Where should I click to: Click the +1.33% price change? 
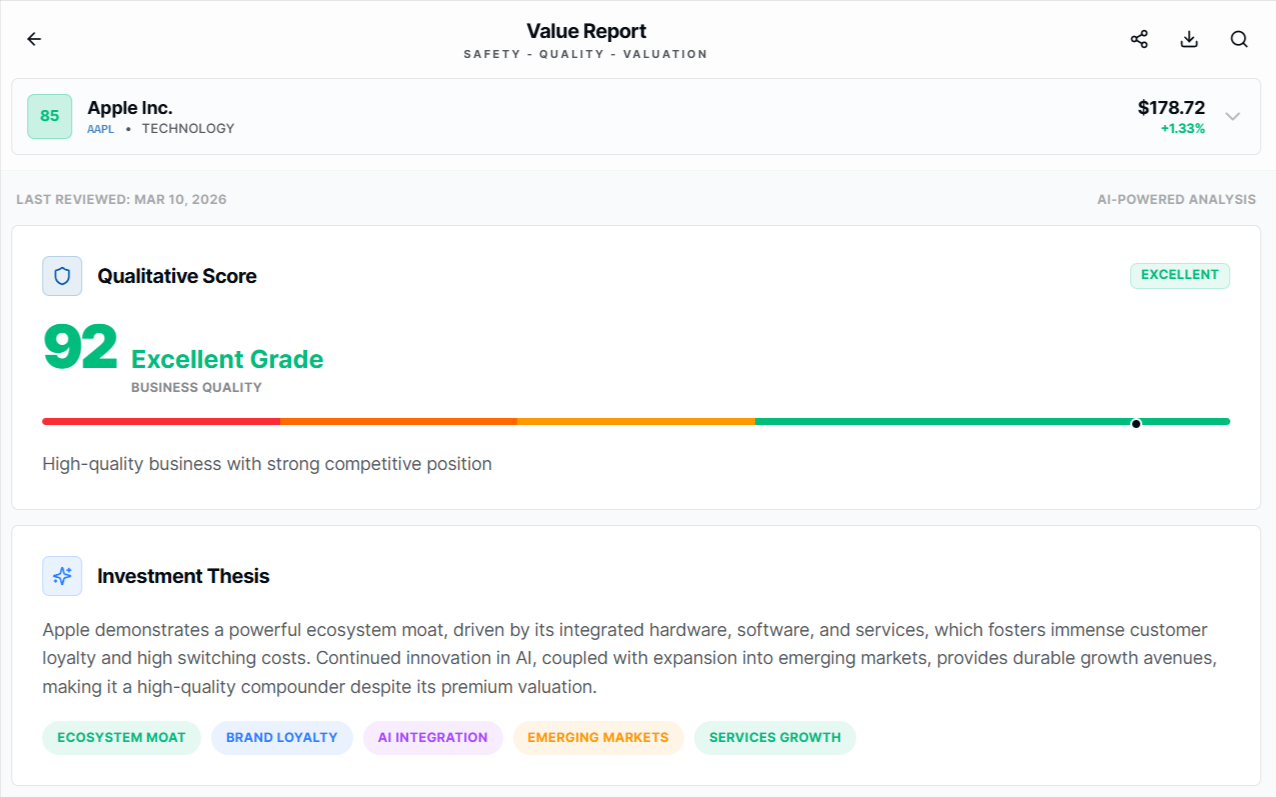(x=1183, y=129)
